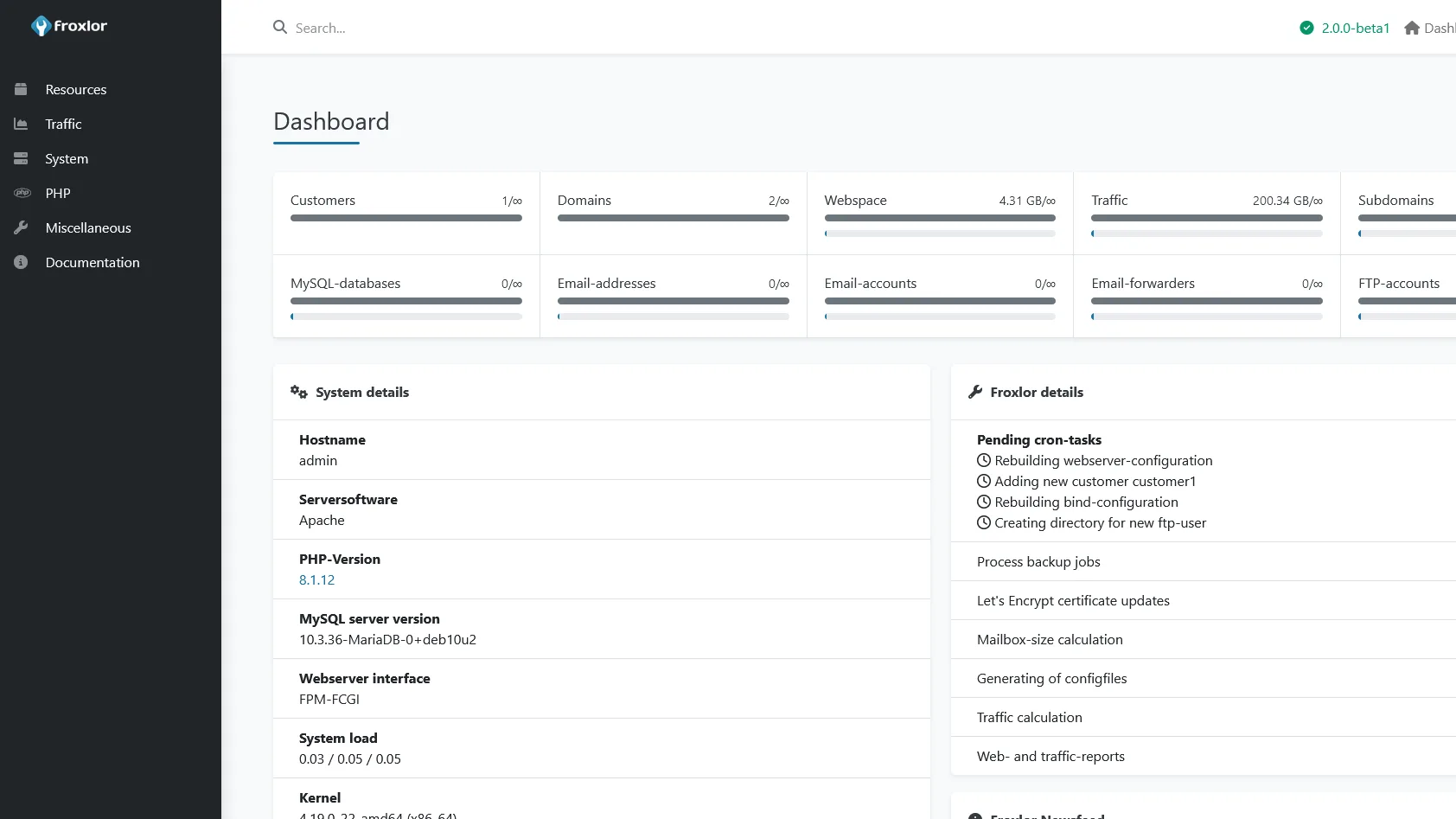Click the Traffic chart icon in the sidebar
Image resolution: width=1456 pixels, height=819 pixels.
pos(21,124)
